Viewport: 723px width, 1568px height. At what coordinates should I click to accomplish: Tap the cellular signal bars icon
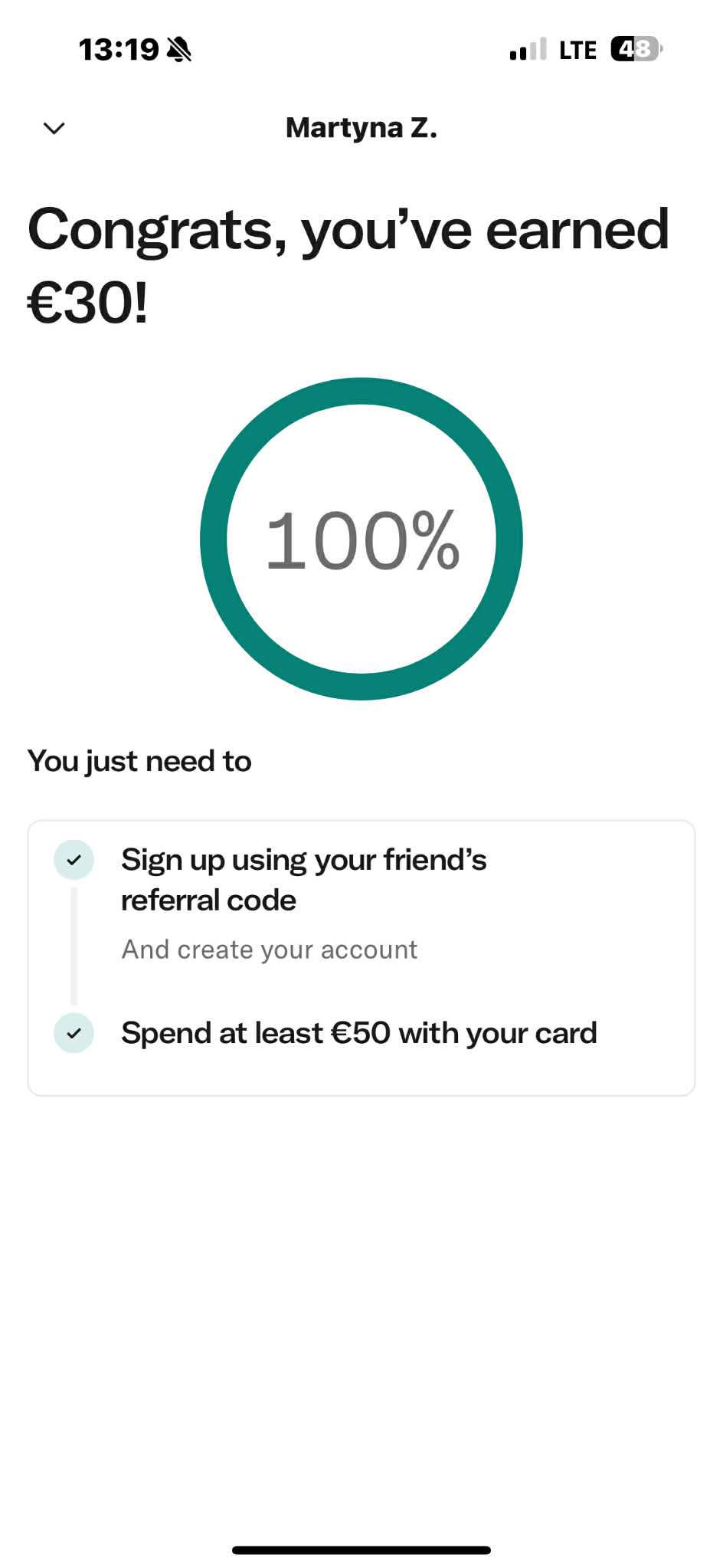tap(528, 50)
